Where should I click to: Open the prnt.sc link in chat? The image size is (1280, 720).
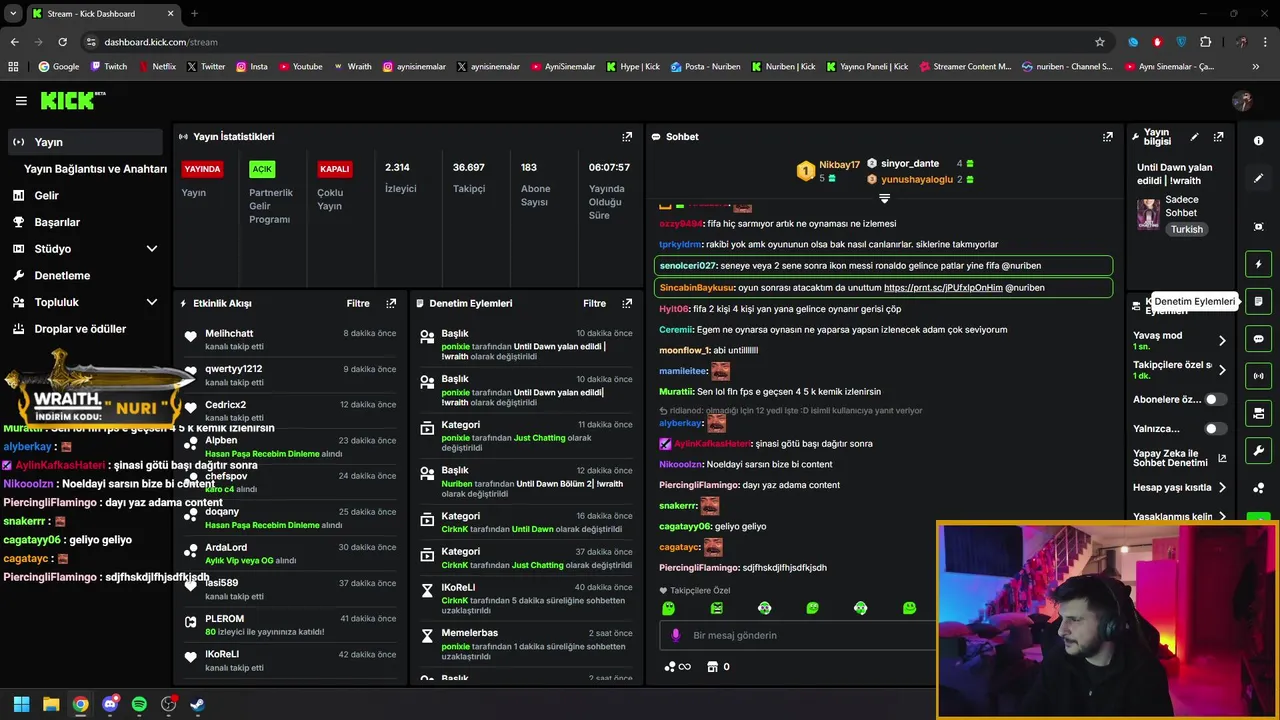pyautogui.click(x=943, y=288)
